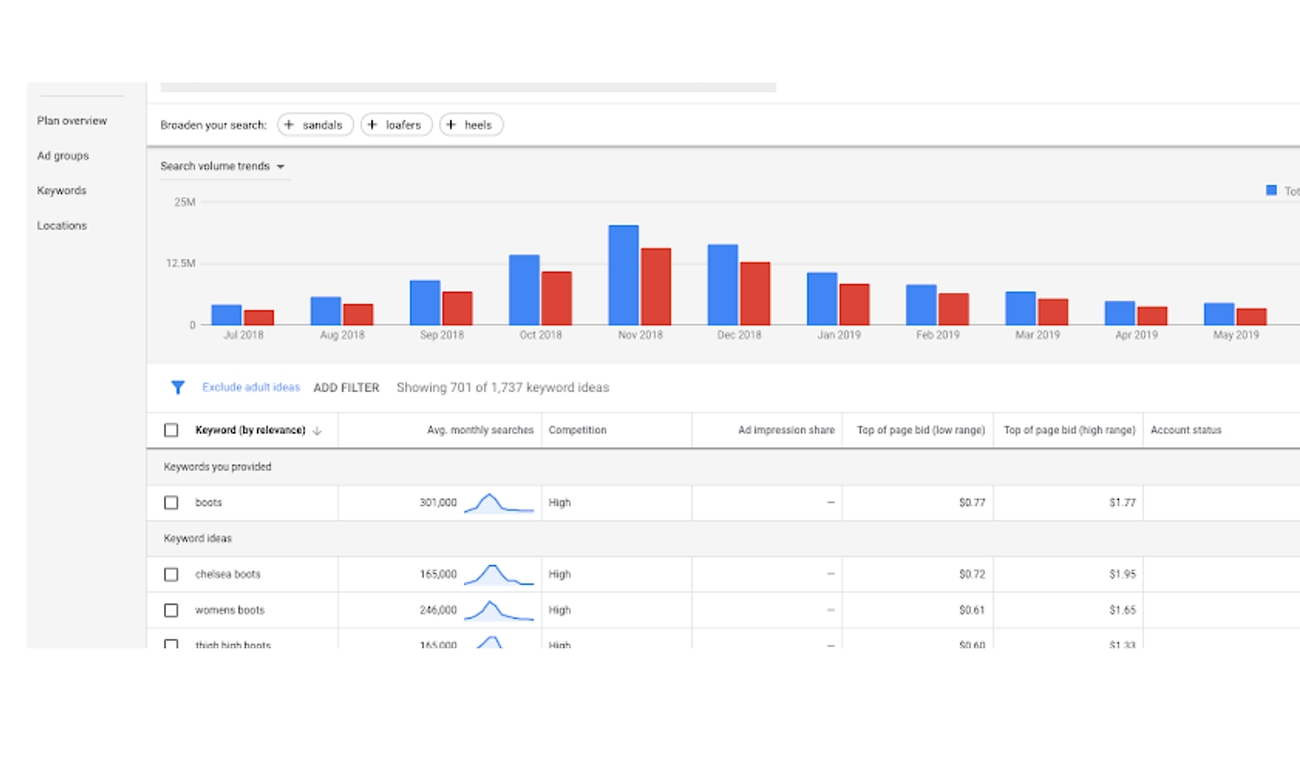Image resolution: width=1300 pixels, height=759 pixels.
Task: Click the 'Keywords you provided' section header
Action: [x=218, y=467]
